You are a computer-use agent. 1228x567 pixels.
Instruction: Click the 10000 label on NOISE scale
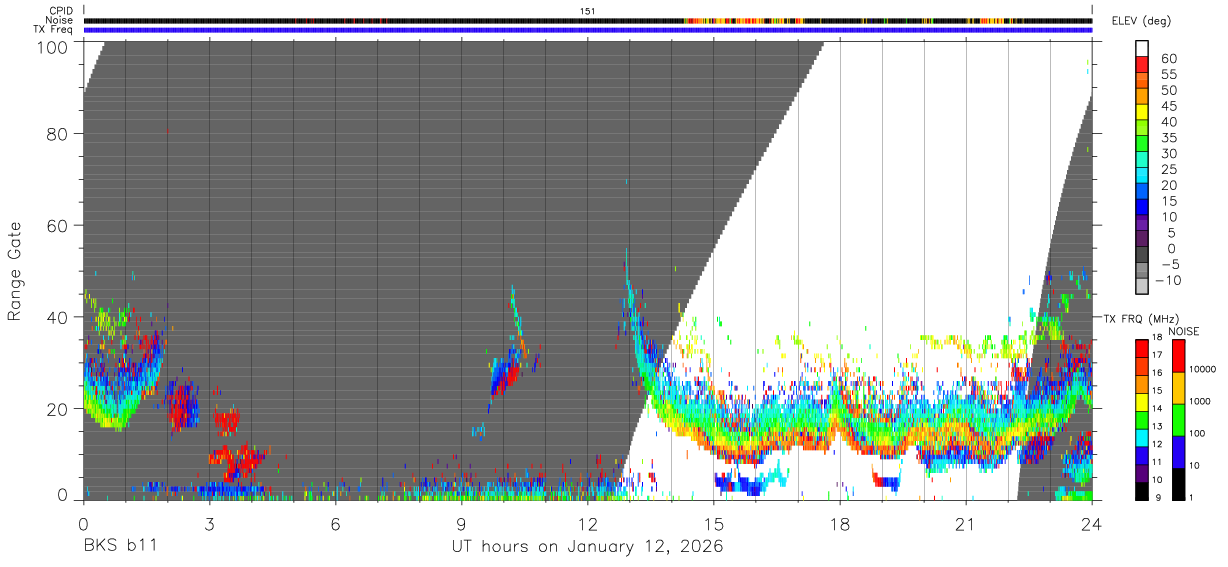pos(1202,370)
